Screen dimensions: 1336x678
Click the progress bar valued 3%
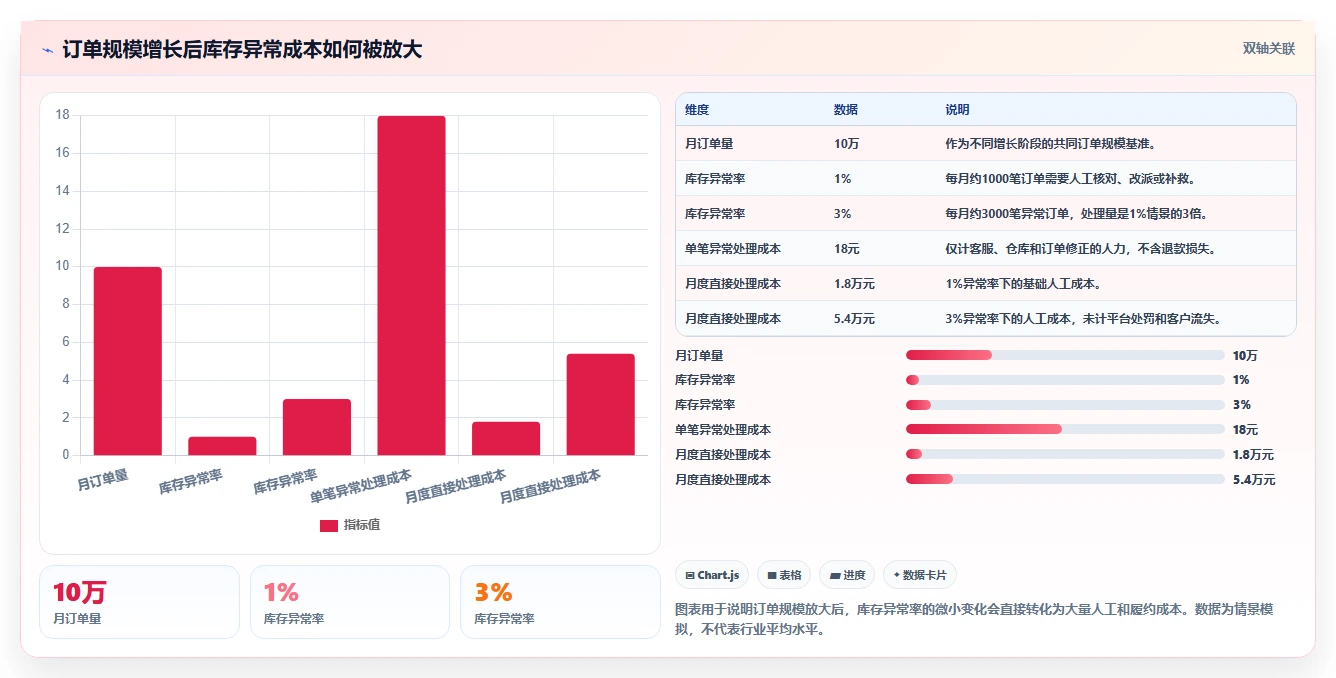(1065, 405)
